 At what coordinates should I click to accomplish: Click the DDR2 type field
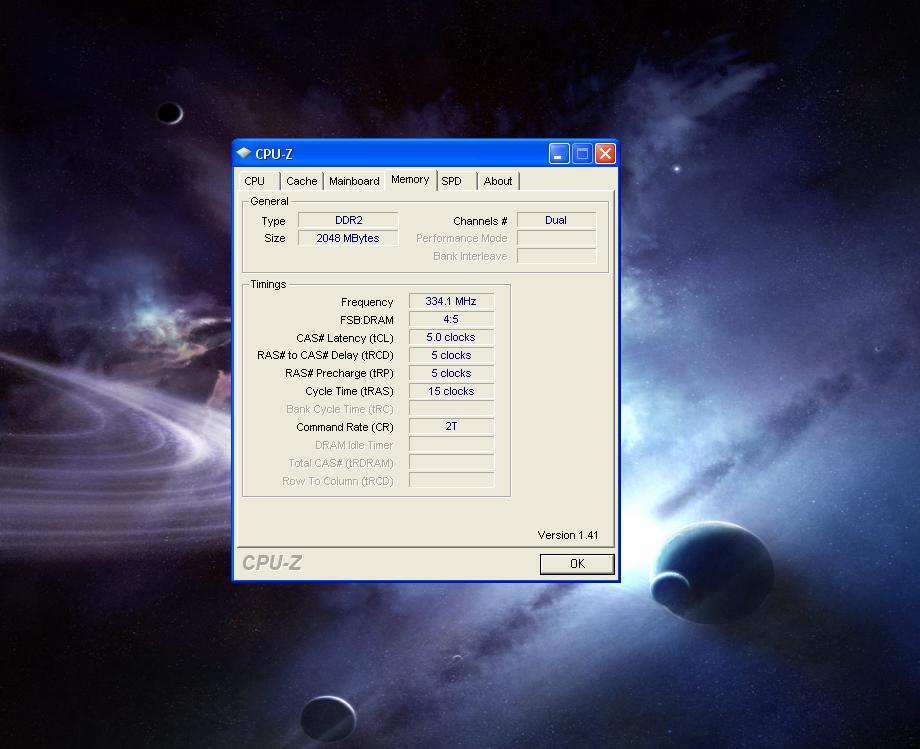(349, 220)
